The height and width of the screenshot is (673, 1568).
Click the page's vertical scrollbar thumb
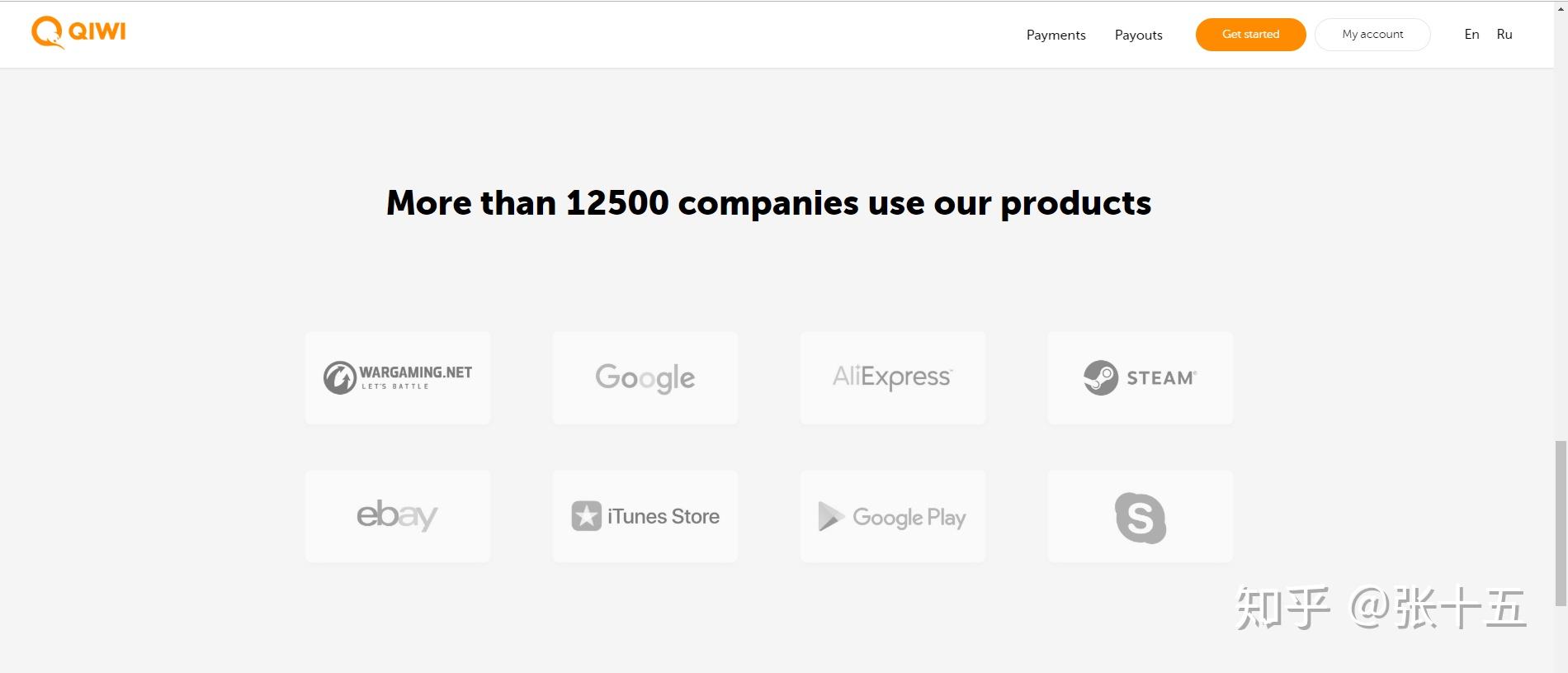1560,523
